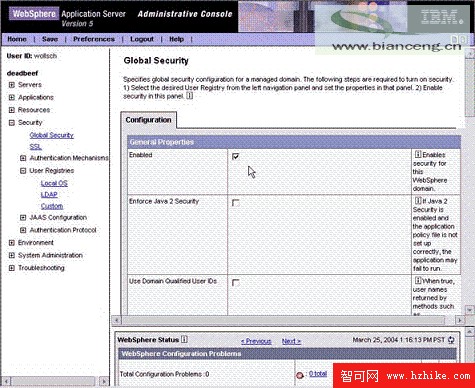
Task: Click the Servers tree label
Action: [30, 85]
